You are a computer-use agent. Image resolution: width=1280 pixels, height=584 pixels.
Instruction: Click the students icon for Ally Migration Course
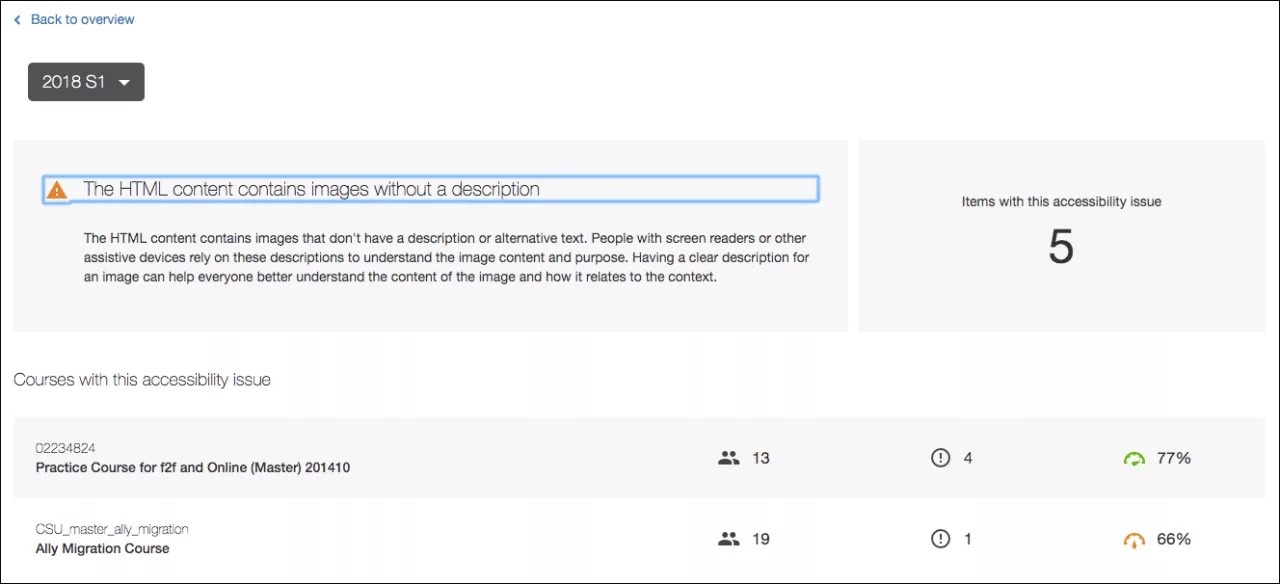728,539
